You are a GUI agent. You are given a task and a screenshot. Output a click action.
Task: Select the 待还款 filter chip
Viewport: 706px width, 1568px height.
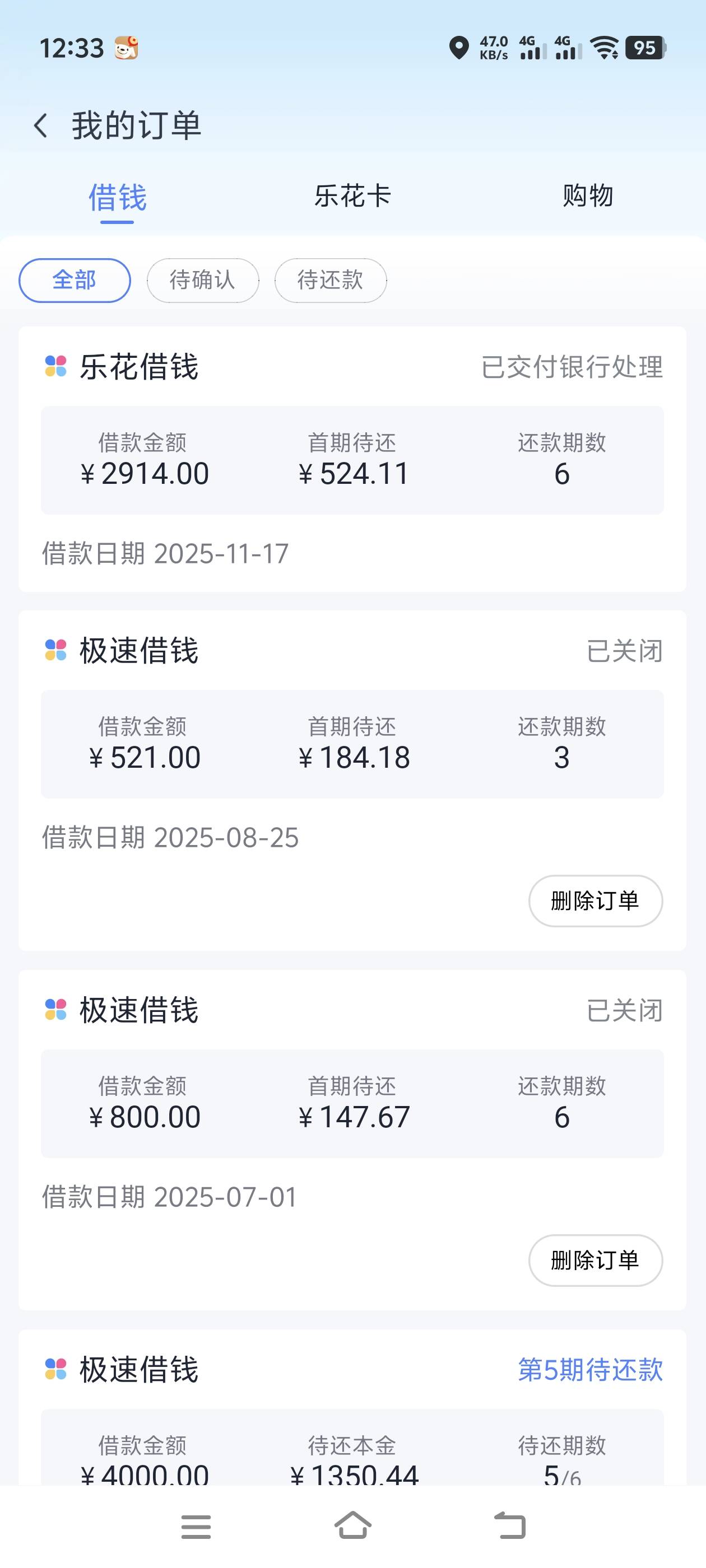click(330, 281)
